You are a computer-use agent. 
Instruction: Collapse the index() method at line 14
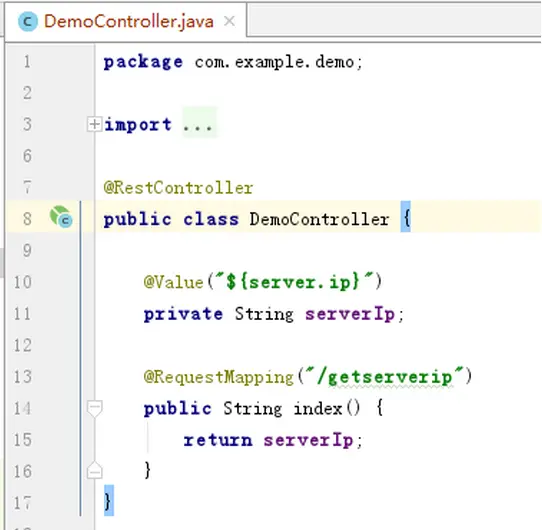point(94,408)
